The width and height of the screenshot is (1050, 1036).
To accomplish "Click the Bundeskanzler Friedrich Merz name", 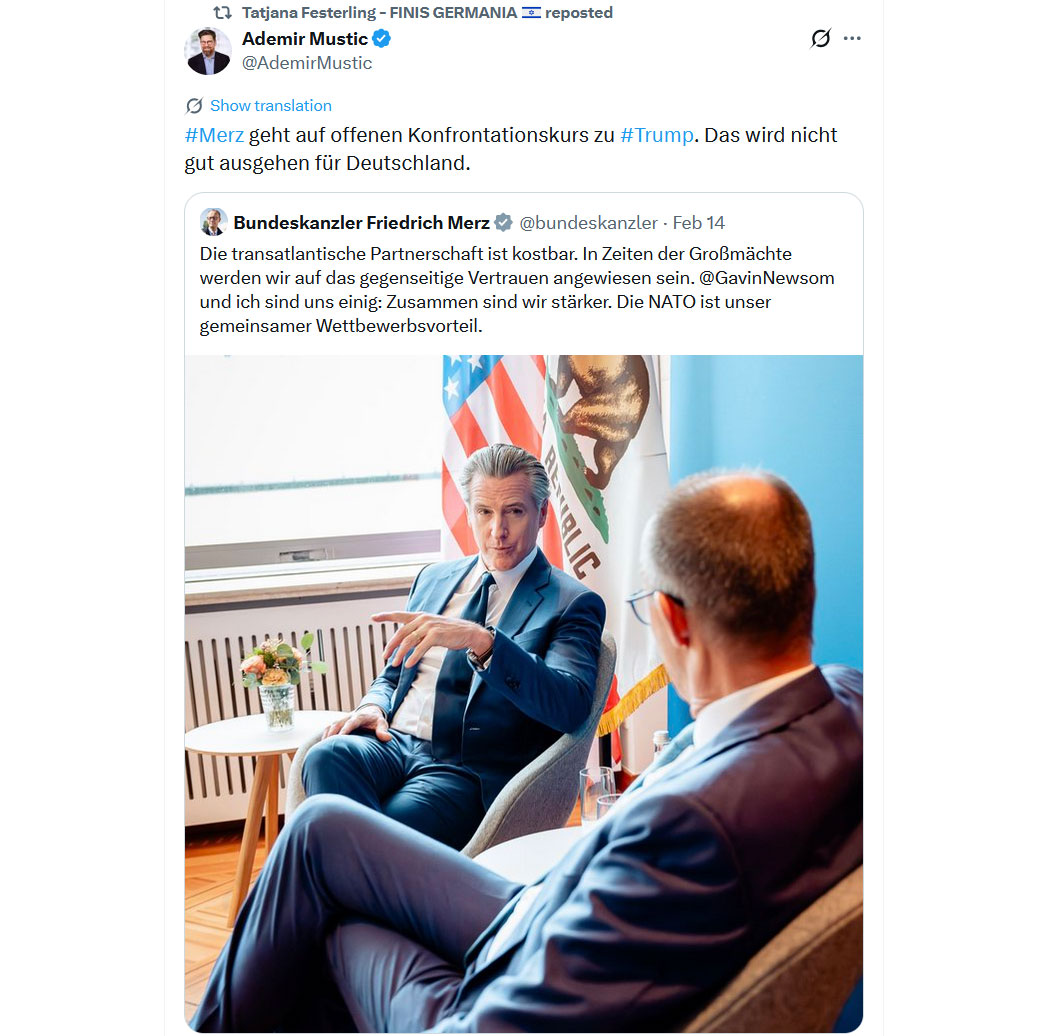I will [x=362, y=223].
